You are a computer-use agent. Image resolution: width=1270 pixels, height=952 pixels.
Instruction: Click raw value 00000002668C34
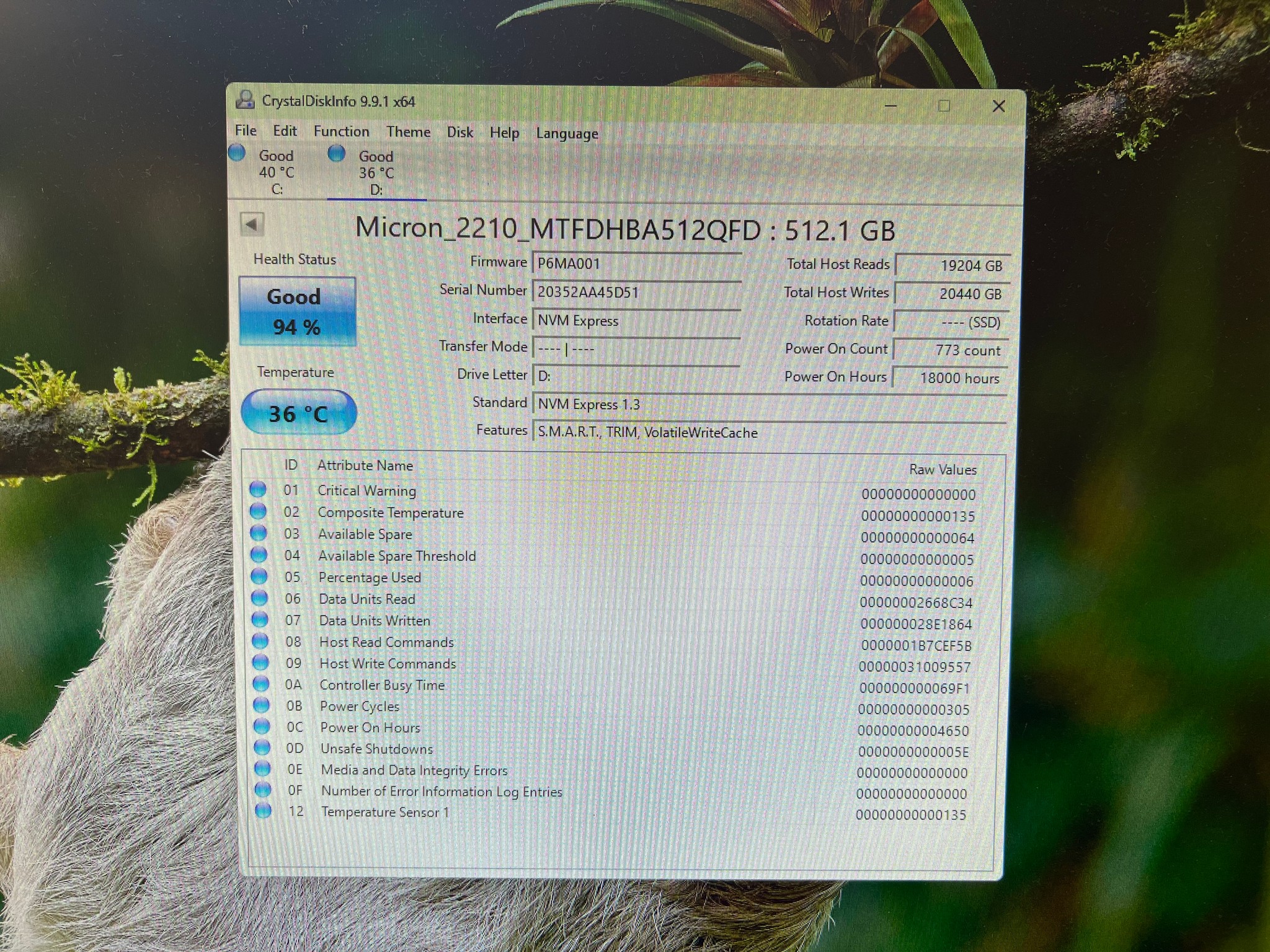point(916,602)
